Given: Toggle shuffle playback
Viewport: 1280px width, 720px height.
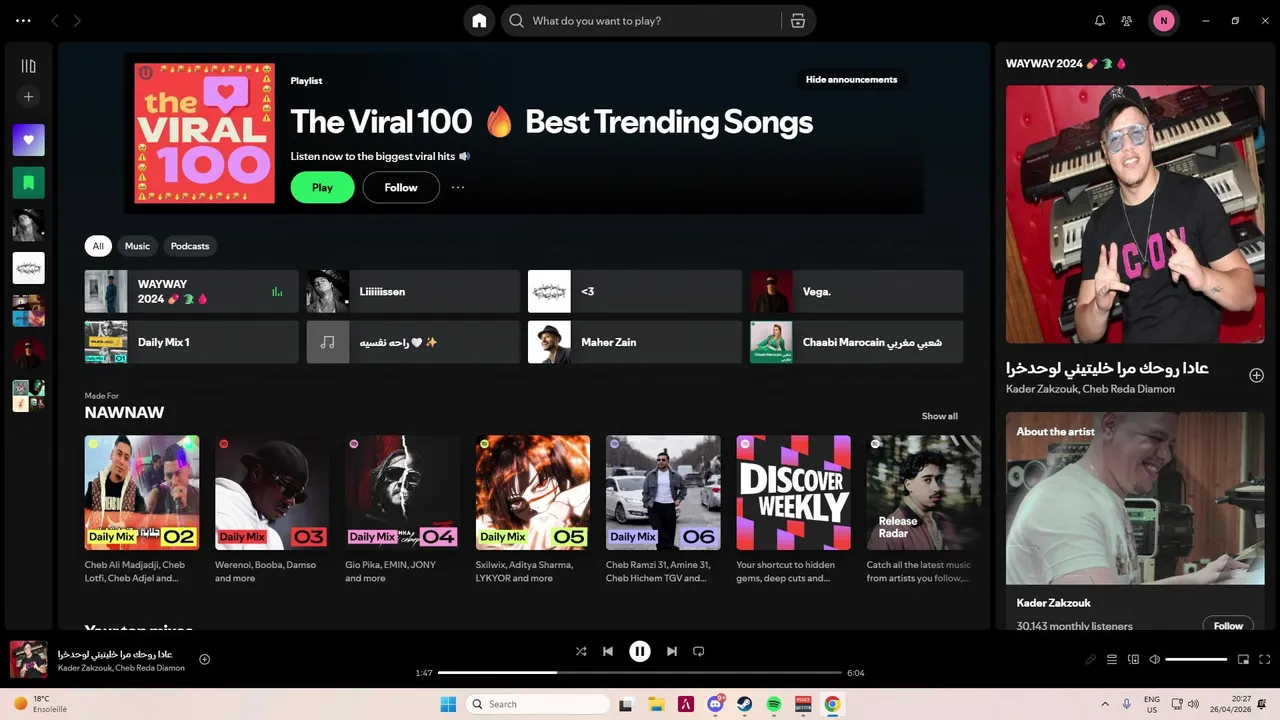Looking at the screenshot, I should [x=581, y=651].
